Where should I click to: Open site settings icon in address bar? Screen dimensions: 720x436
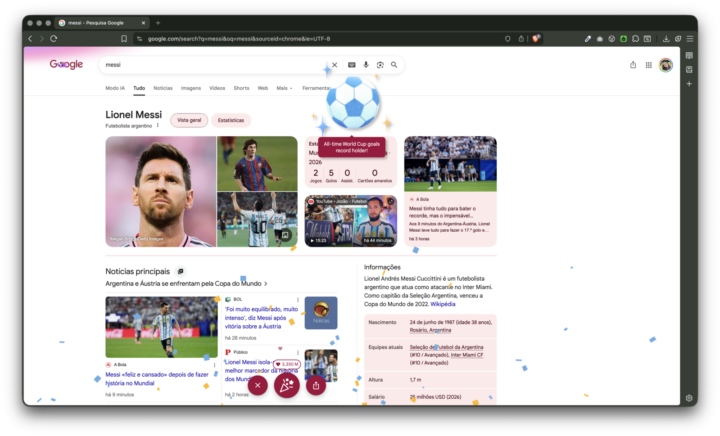140,39
